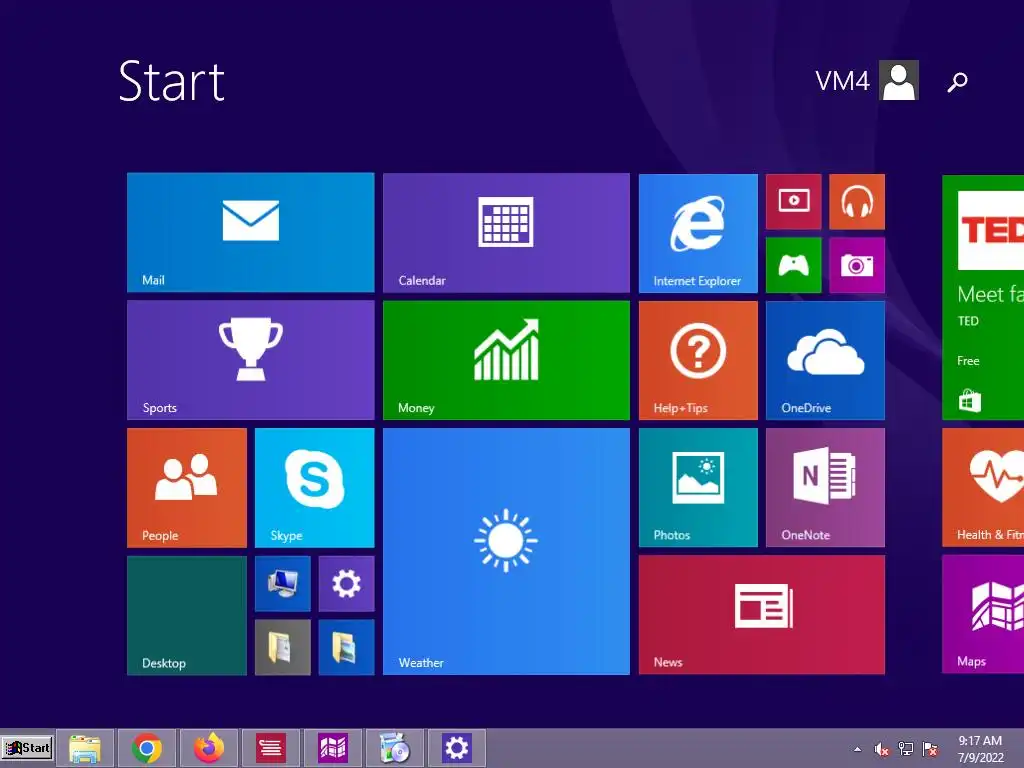Click the taskbar Start button

[x=27, y=748]
